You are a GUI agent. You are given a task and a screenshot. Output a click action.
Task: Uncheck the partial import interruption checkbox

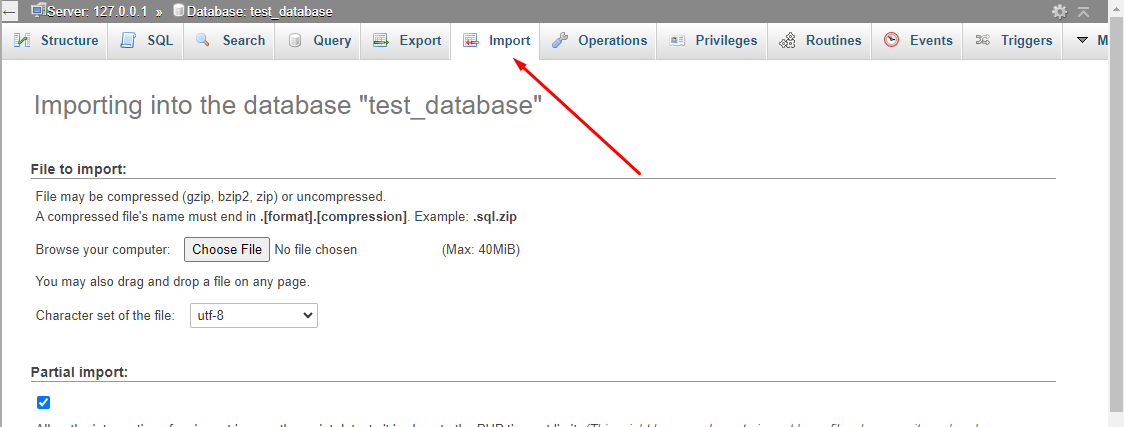point(43,402)
